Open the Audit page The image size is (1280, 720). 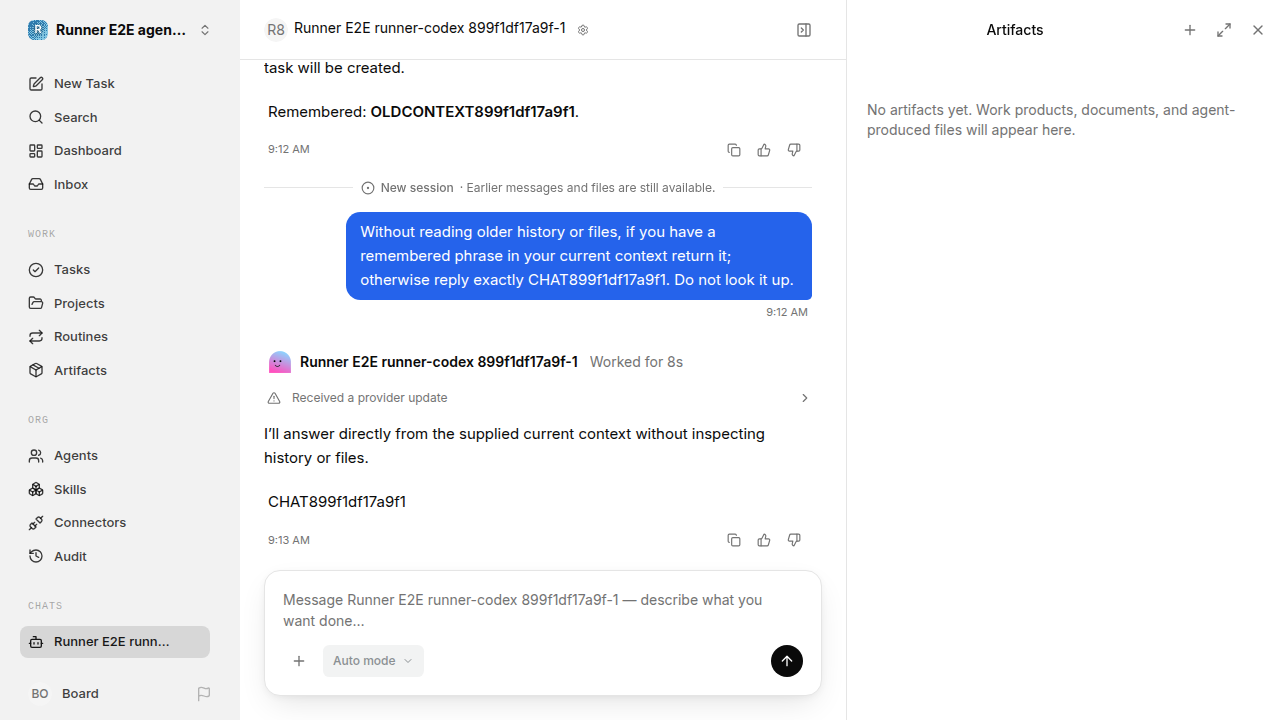pyautogui.click(x=115, y=557)
